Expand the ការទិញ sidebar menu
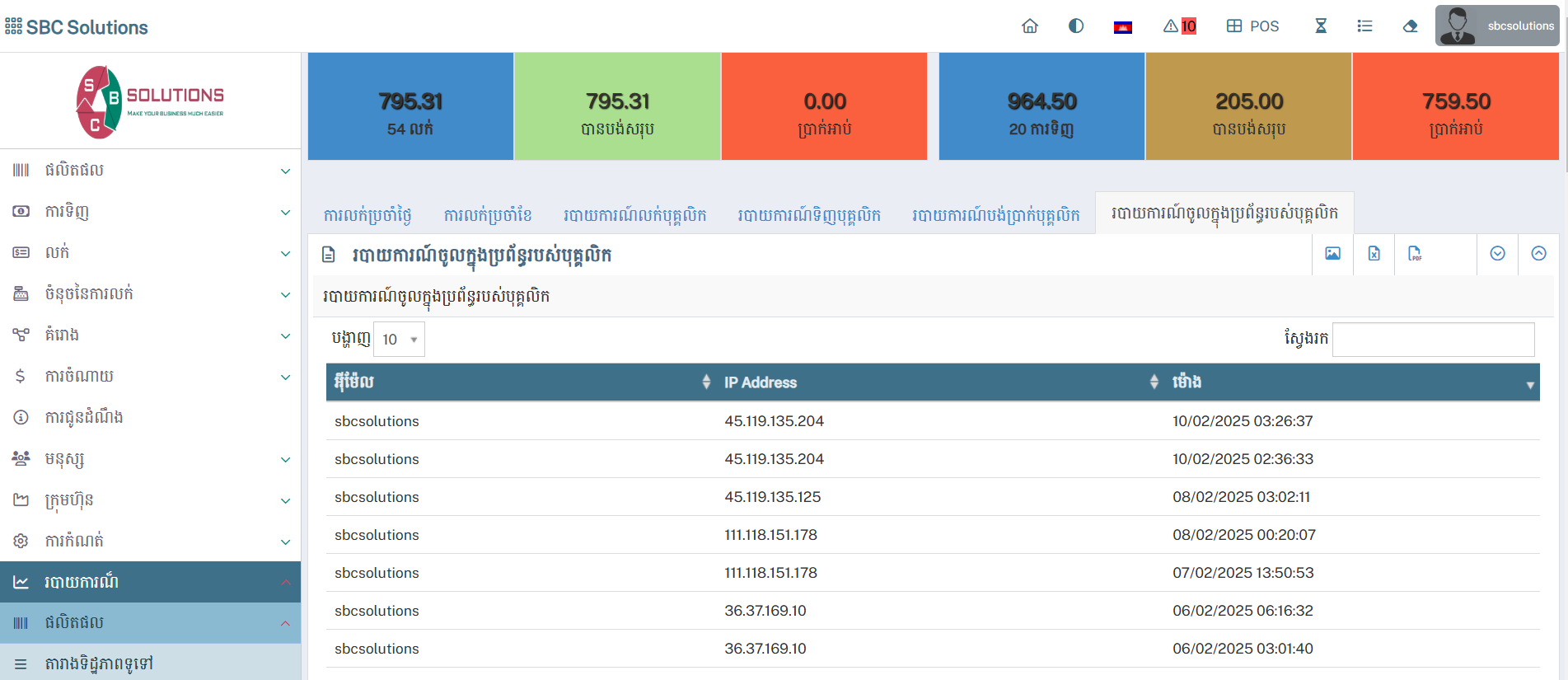Viewport: 1568px width, 680px height. [150, 212]
